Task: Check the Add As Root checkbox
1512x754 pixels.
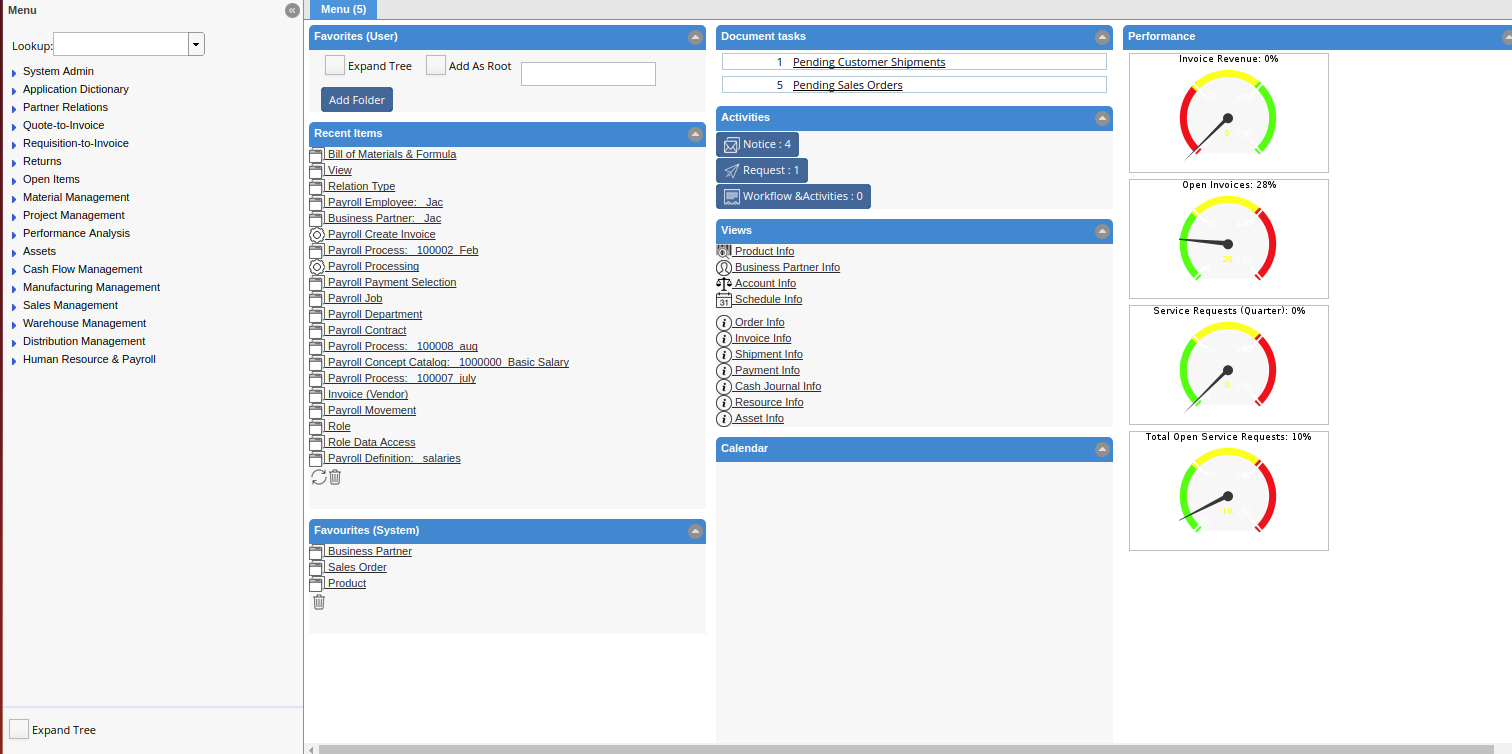Action: pos(436,65)
